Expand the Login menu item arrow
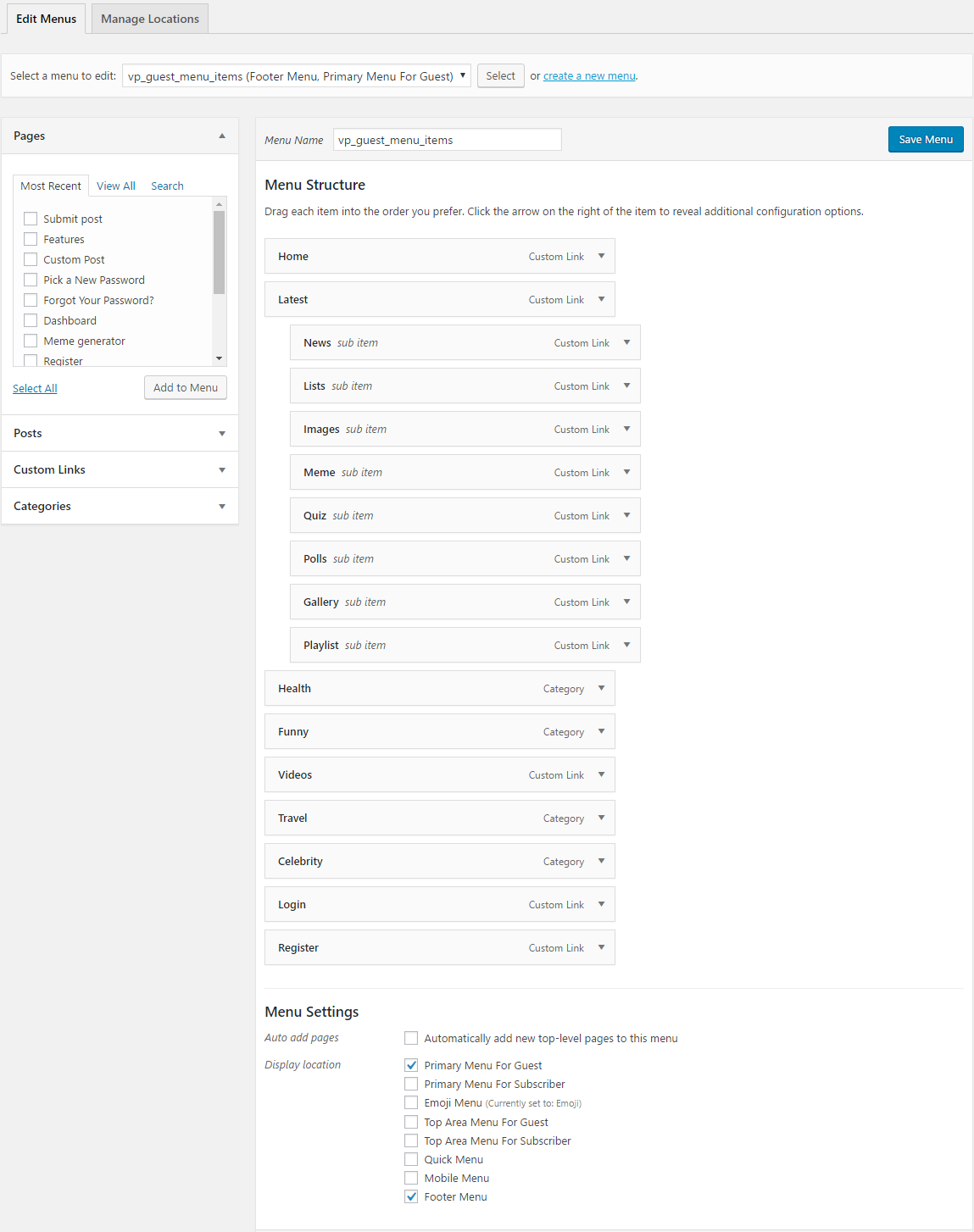 click(601, 904)
